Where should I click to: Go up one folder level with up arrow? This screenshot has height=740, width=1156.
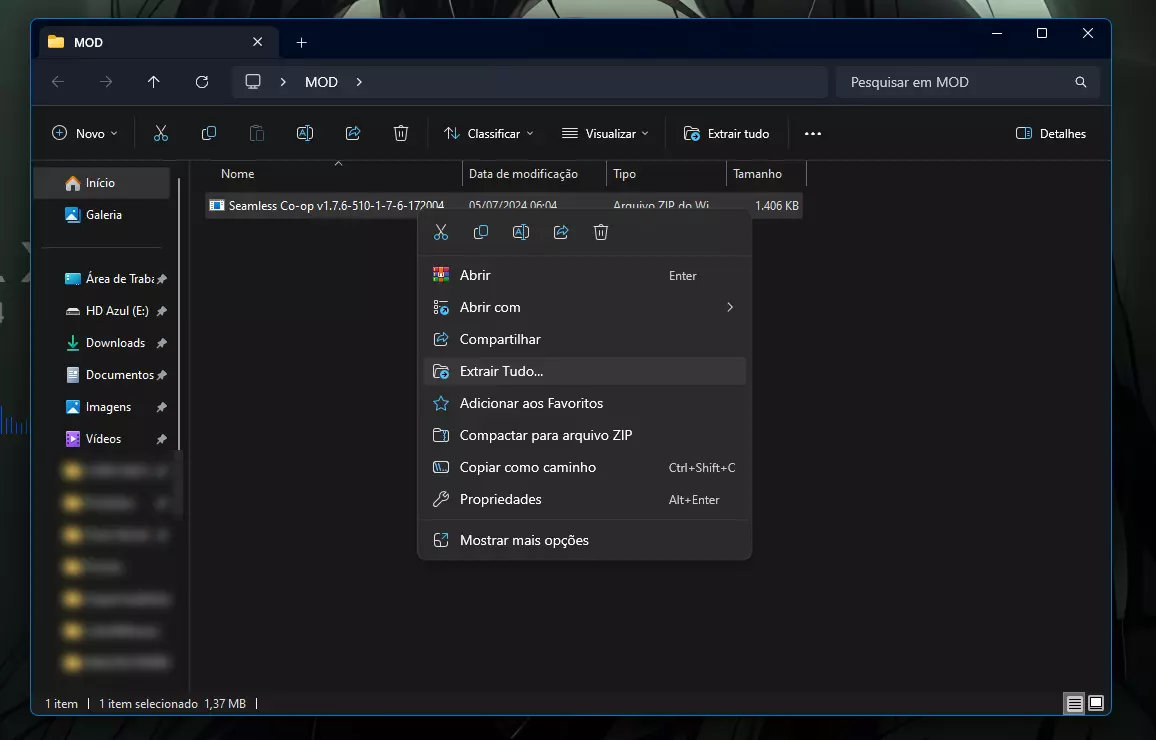153,82
